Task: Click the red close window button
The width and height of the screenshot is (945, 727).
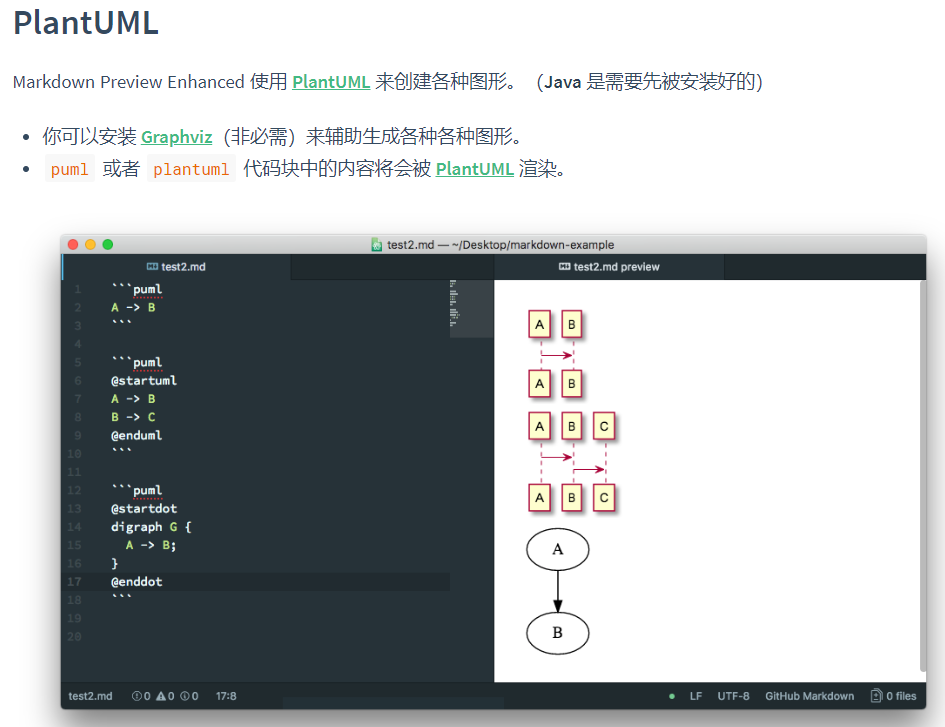Action: click(73, 244)
